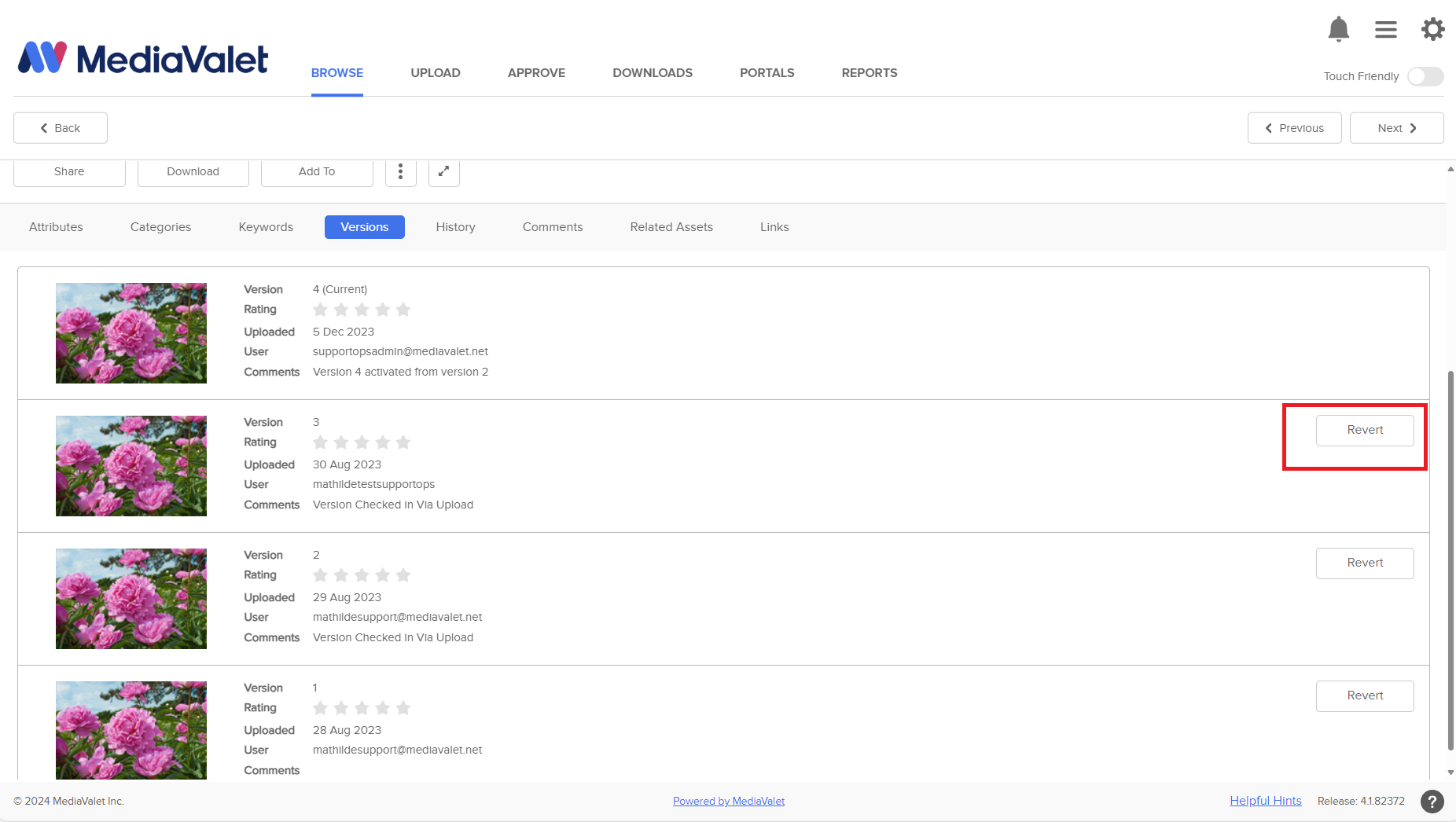This screenshot has height=822, width=1456.
Task: Switch to the Keywords tab
Action: (266, 227)
